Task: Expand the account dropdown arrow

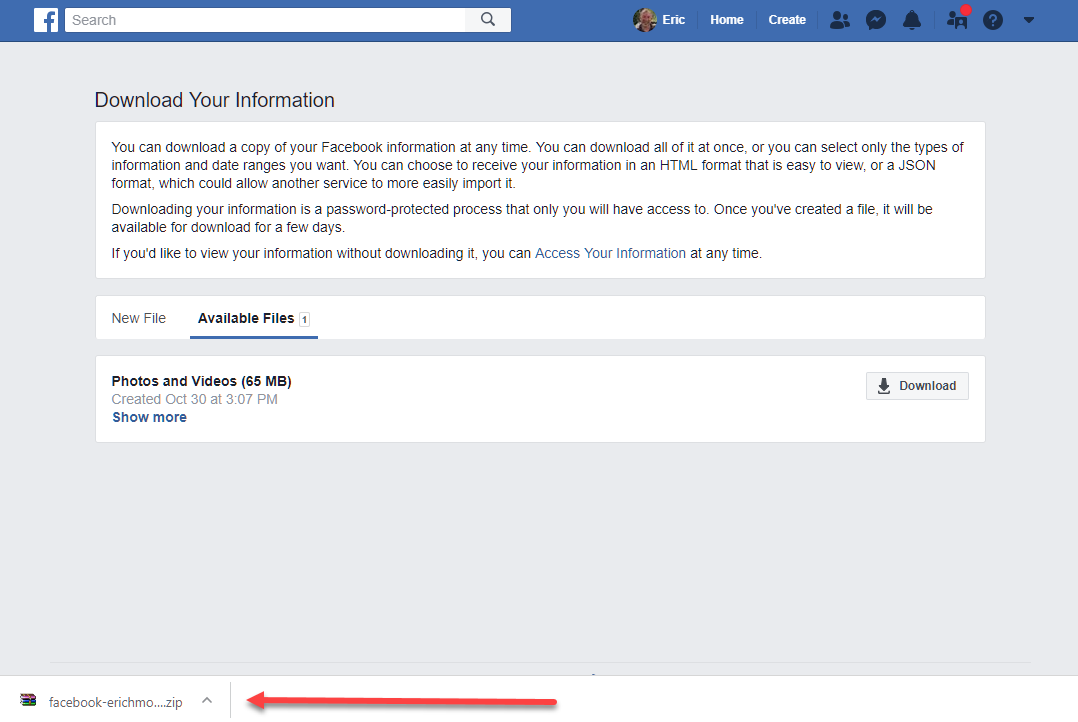Action: click(x=1028, y=20)
